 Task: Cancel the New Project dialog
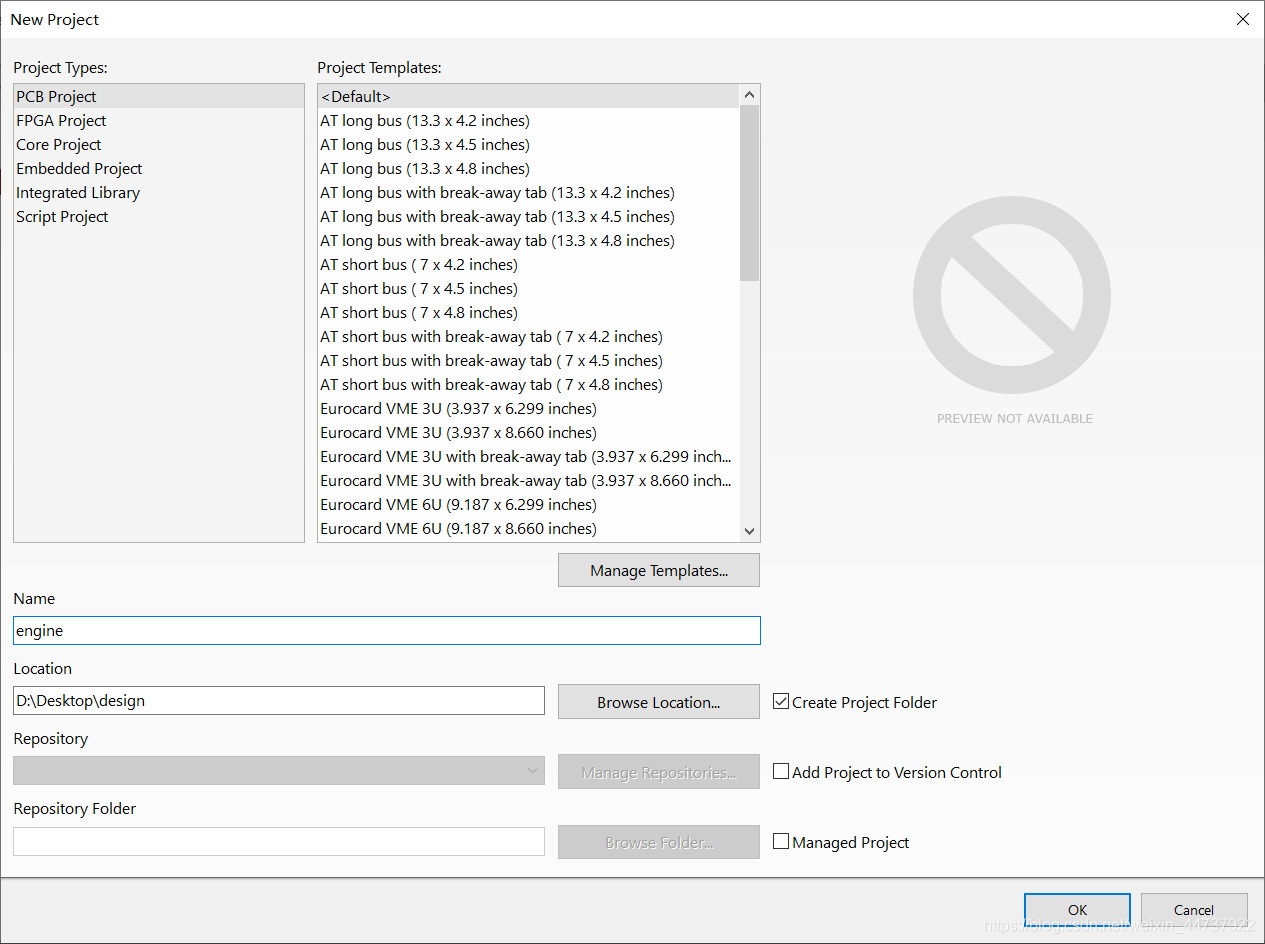pos(1194,910)
